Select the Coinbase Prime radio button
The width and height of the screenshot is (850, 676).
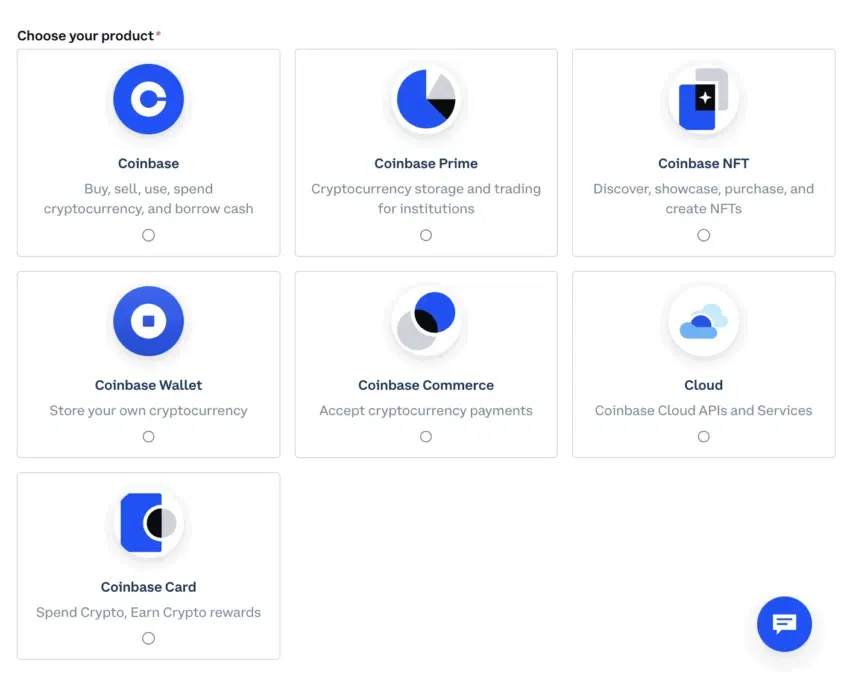pos(426,235)
